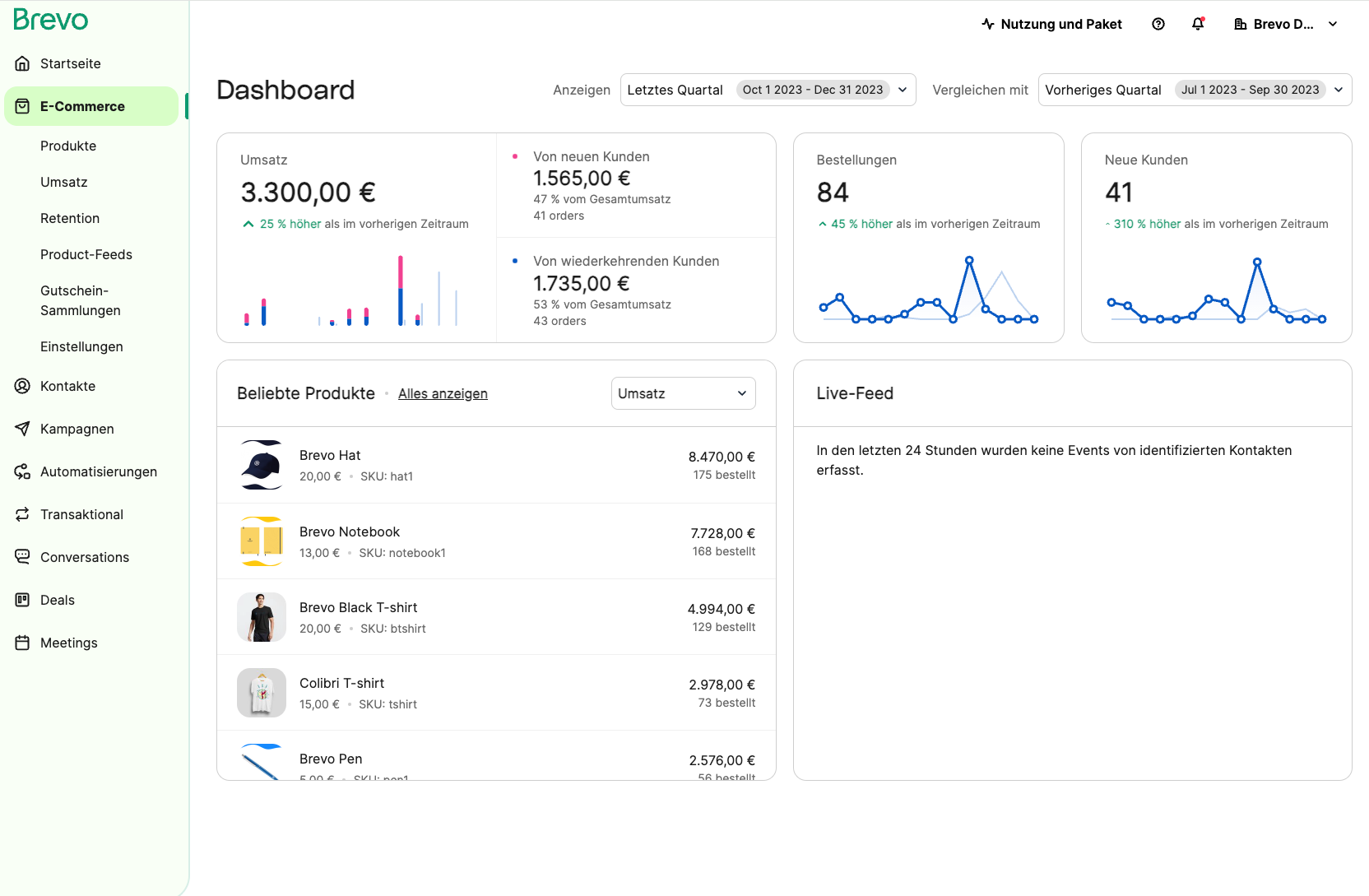This screenshot has height=896, width=1369.
Task: Click the 3.300,00 € Umsatz total
Action: click(309, 193)
